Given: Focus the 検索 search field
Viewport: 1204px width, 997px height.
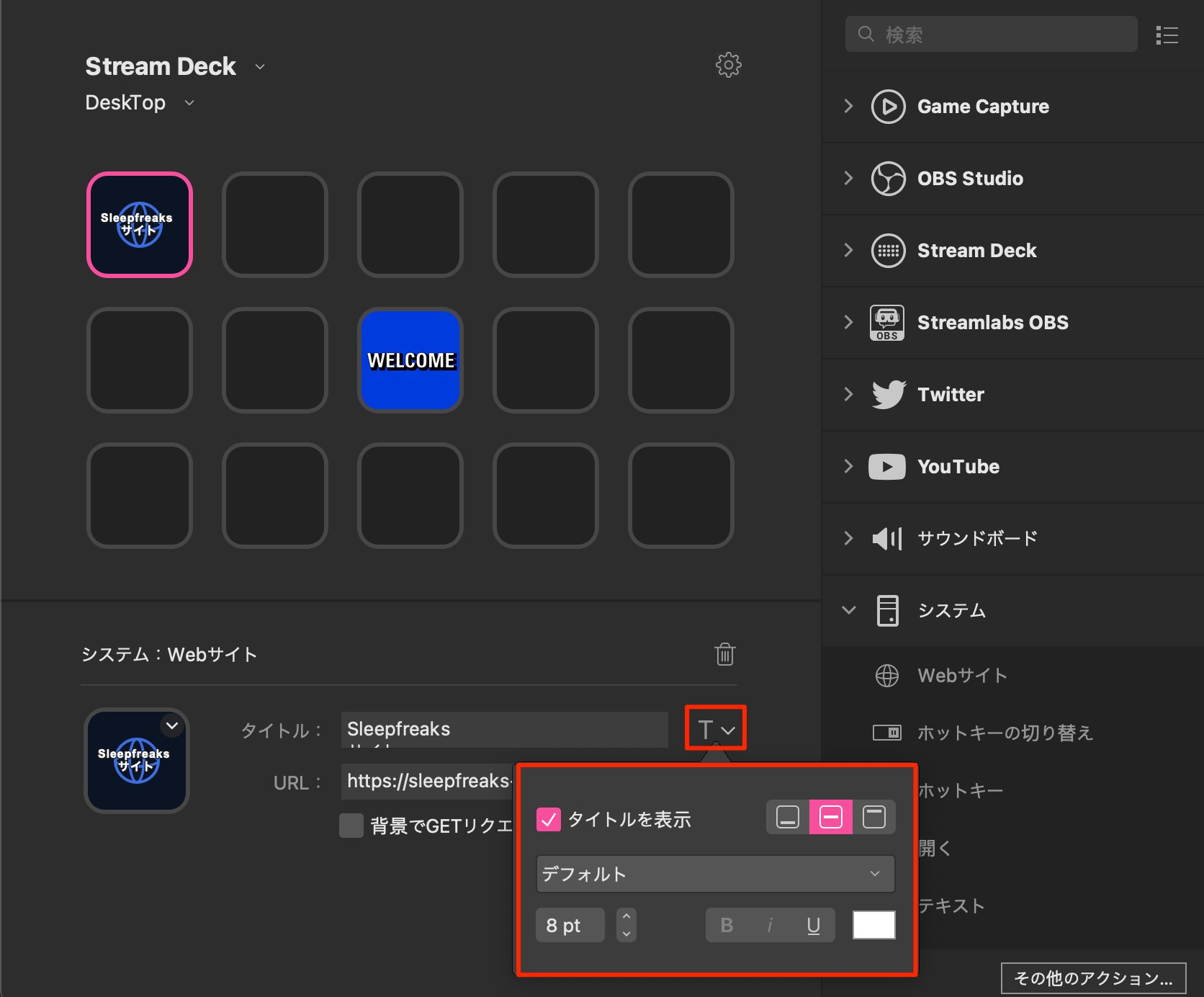Looking at the screenshot, I should coord(991,35).
